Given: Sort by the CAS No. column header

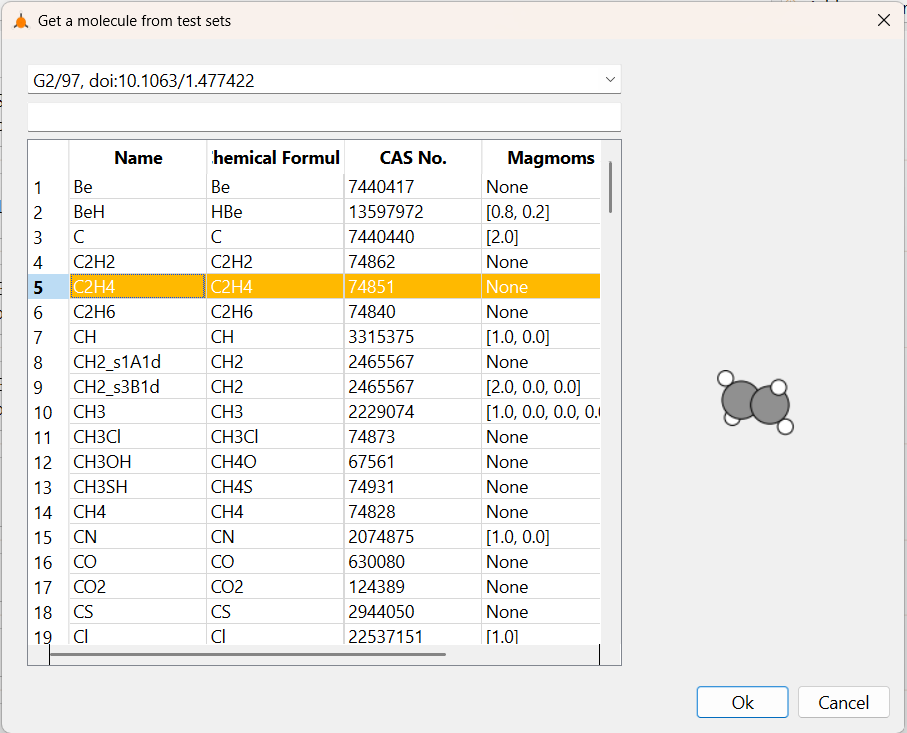Looking at the screenshot, I should point(413,157).
